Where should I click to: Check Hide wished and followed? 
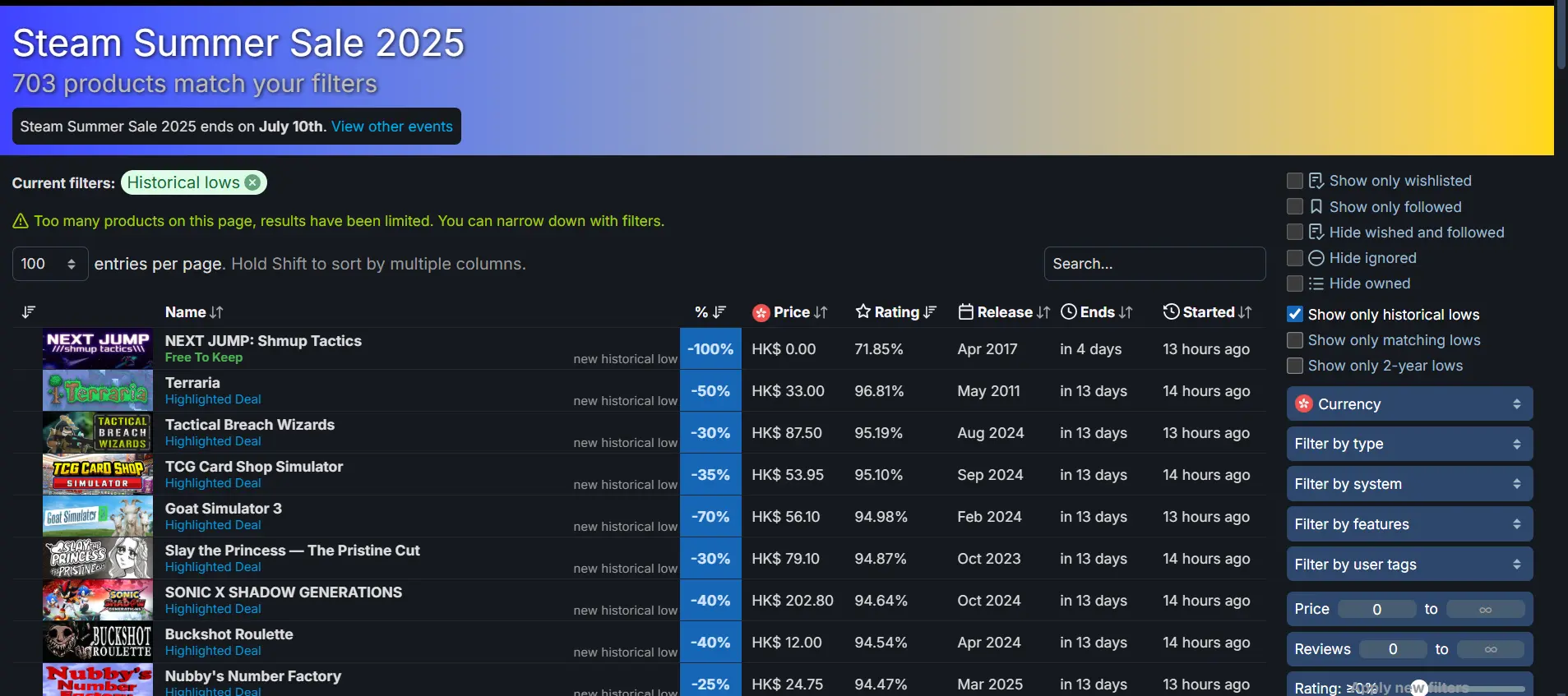1295,232
